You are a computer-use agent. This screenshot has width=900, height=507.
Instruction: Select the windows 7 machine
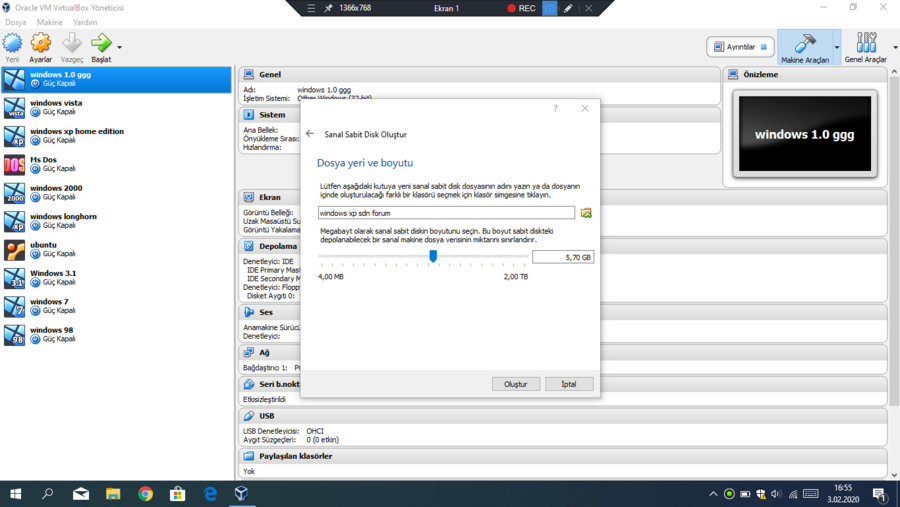coord(116,306)
